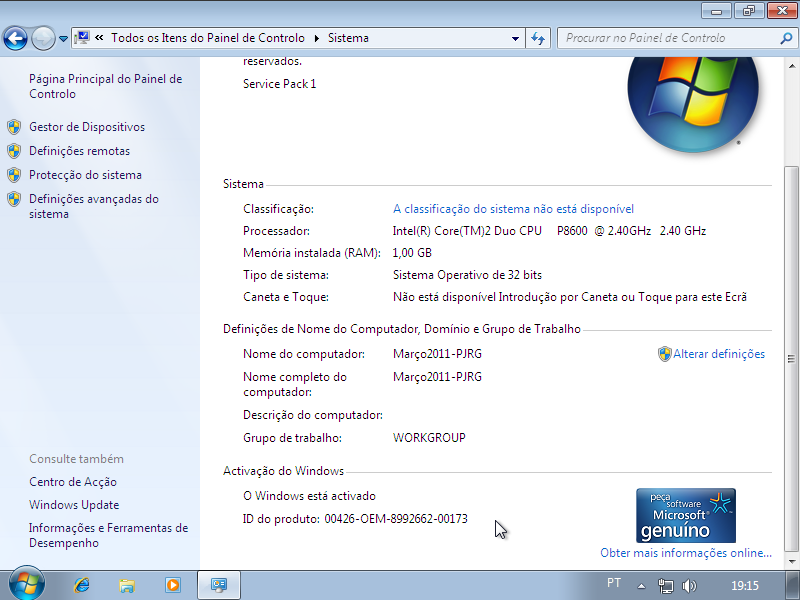Click the scrollbar down arrow

pos(792,561)
